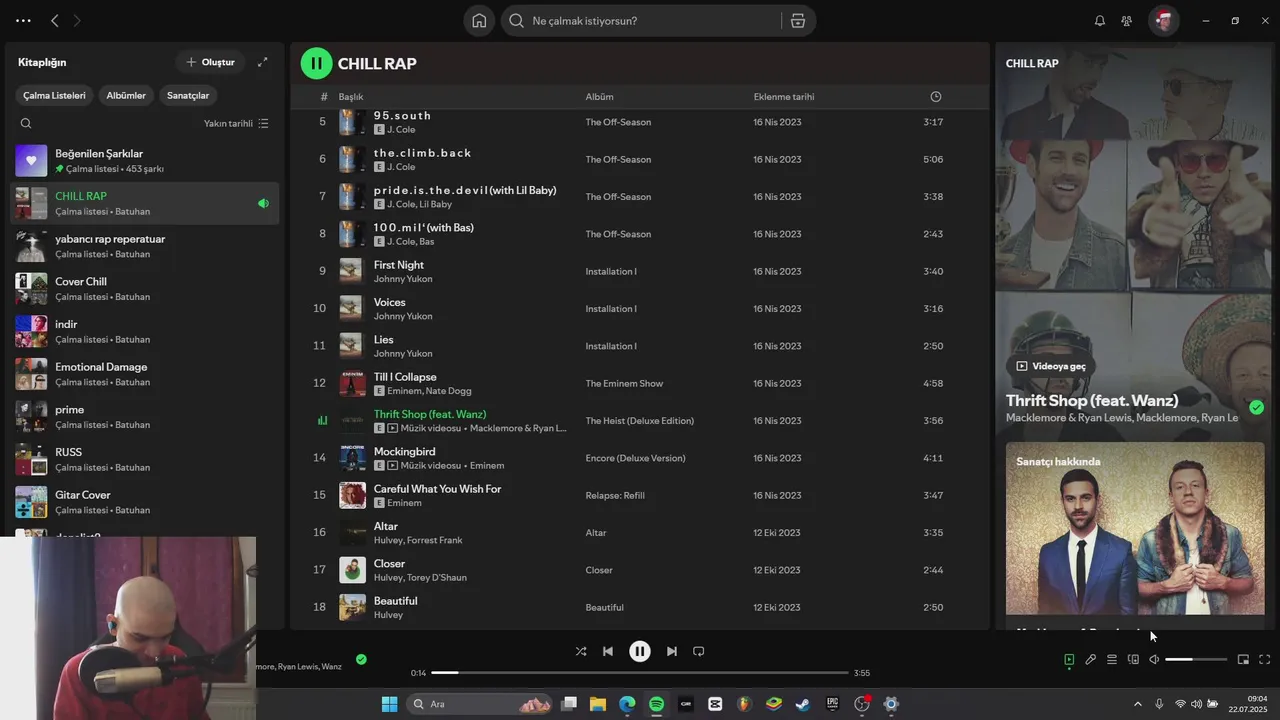Filter the library by Albümler
Image resolution: width=1280 pixels, height=720 pixels.
pos(126,95)
